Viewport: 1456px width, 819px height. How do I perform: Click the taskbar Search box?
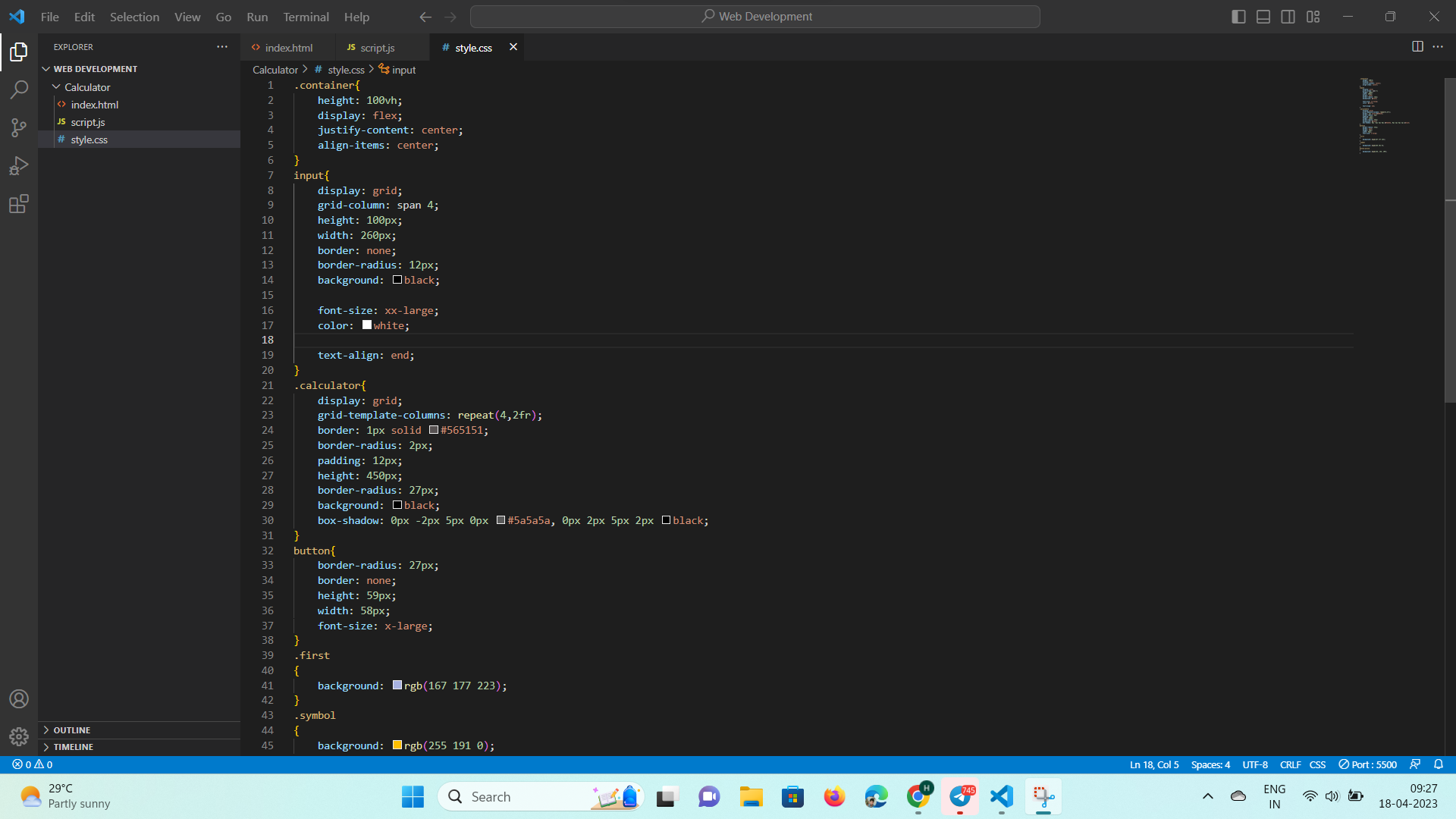pos(541,797)
